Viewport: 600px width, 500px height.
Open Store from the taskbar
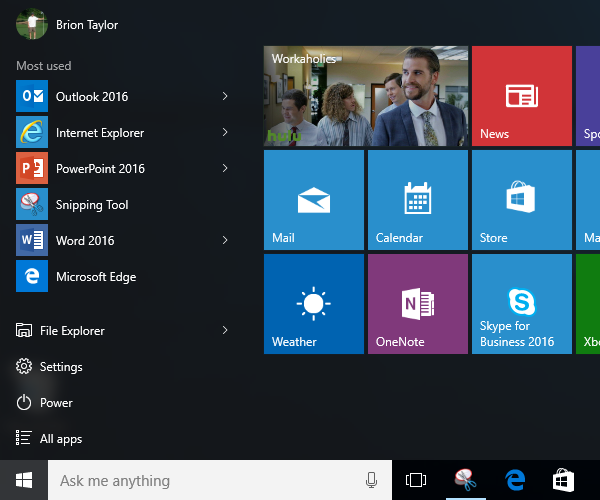pos(563,480)
